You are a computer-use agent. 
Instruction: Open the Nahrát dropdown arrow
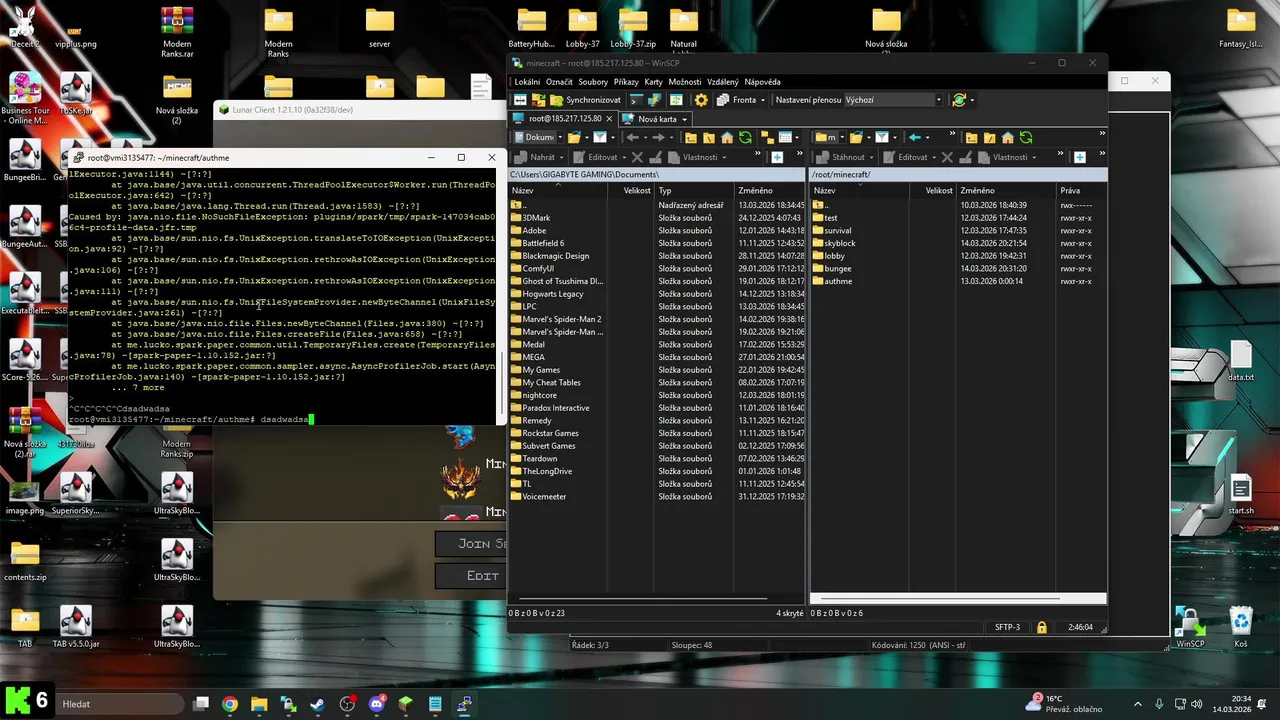pos(561,157)
